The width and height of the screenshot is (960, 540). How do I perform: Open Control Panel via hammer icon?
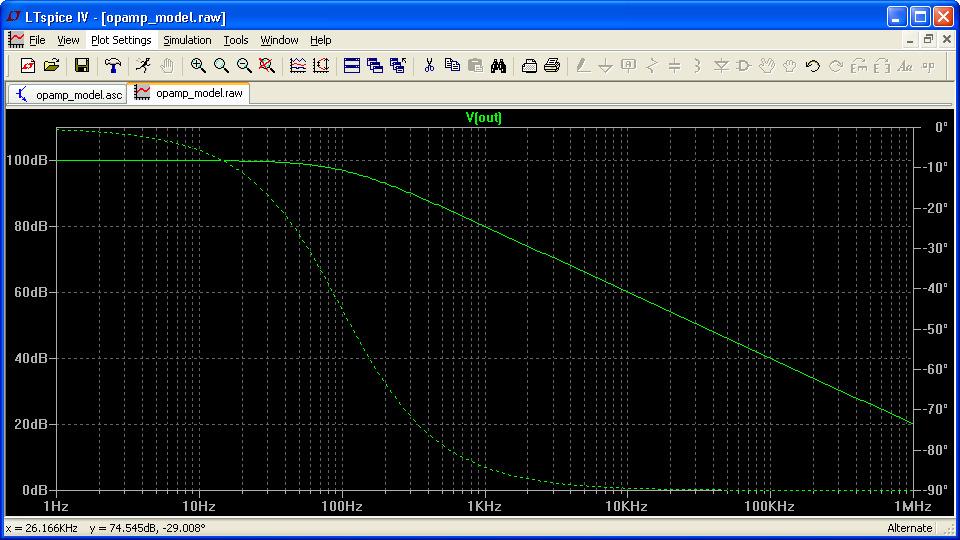pyautogui.click(x=113, y=66)
